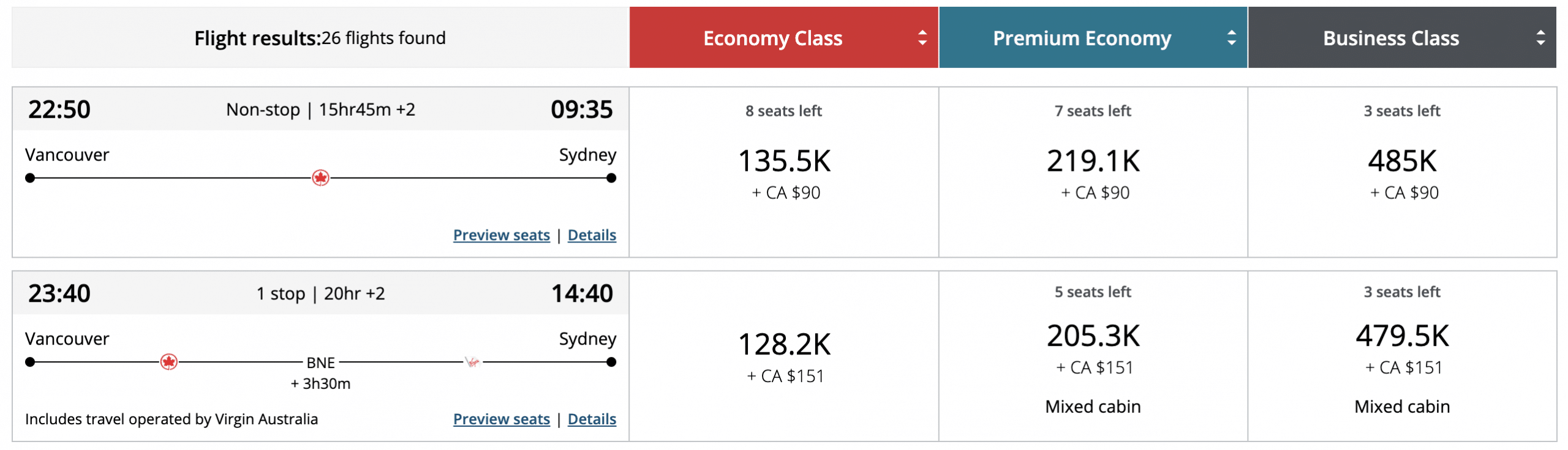Sort by Economy Class using arrow icon
1568x450 pixels.
pos(922,38)
